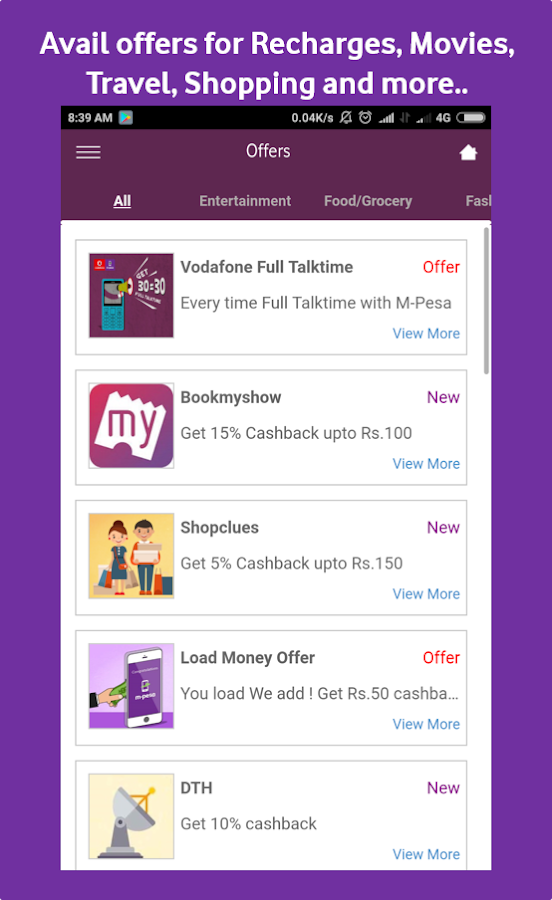View more on Bookmyshow cashback offer
The image size is (552, 900).
pyautogui.click(x=426, y=464)
